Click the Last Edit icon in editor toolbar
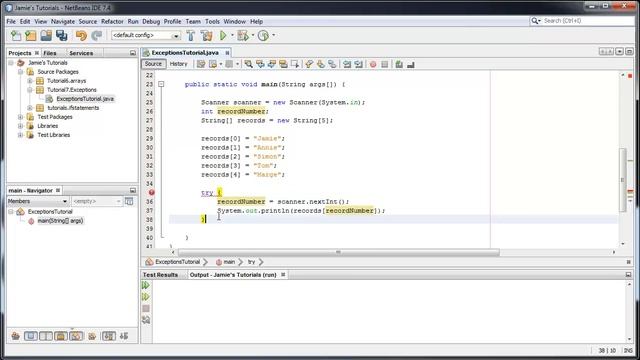Image resolution: width=640 pixels, height=360 pixels. pyautogui.click(x=201, y=64)
